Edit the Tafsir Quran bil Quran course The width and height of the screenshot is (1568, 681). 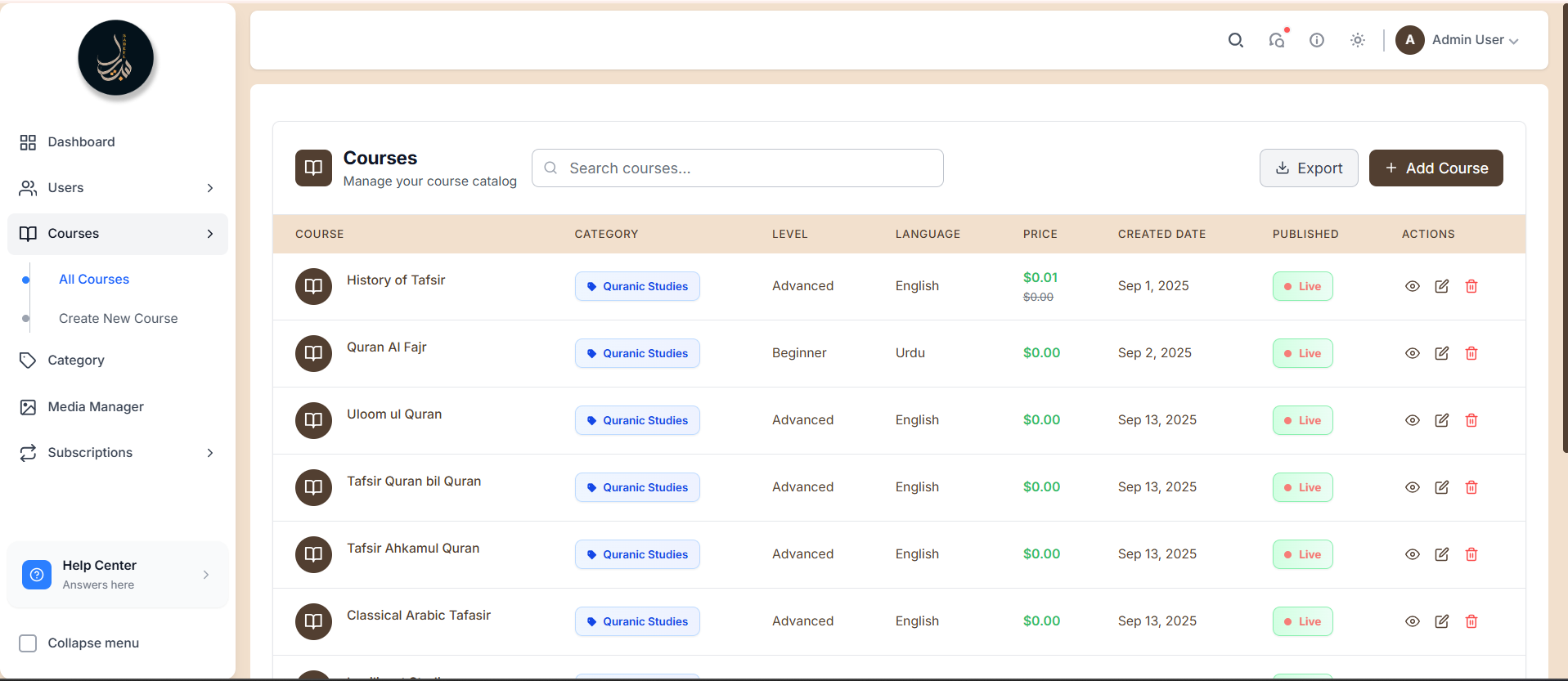click(1442, 487)
